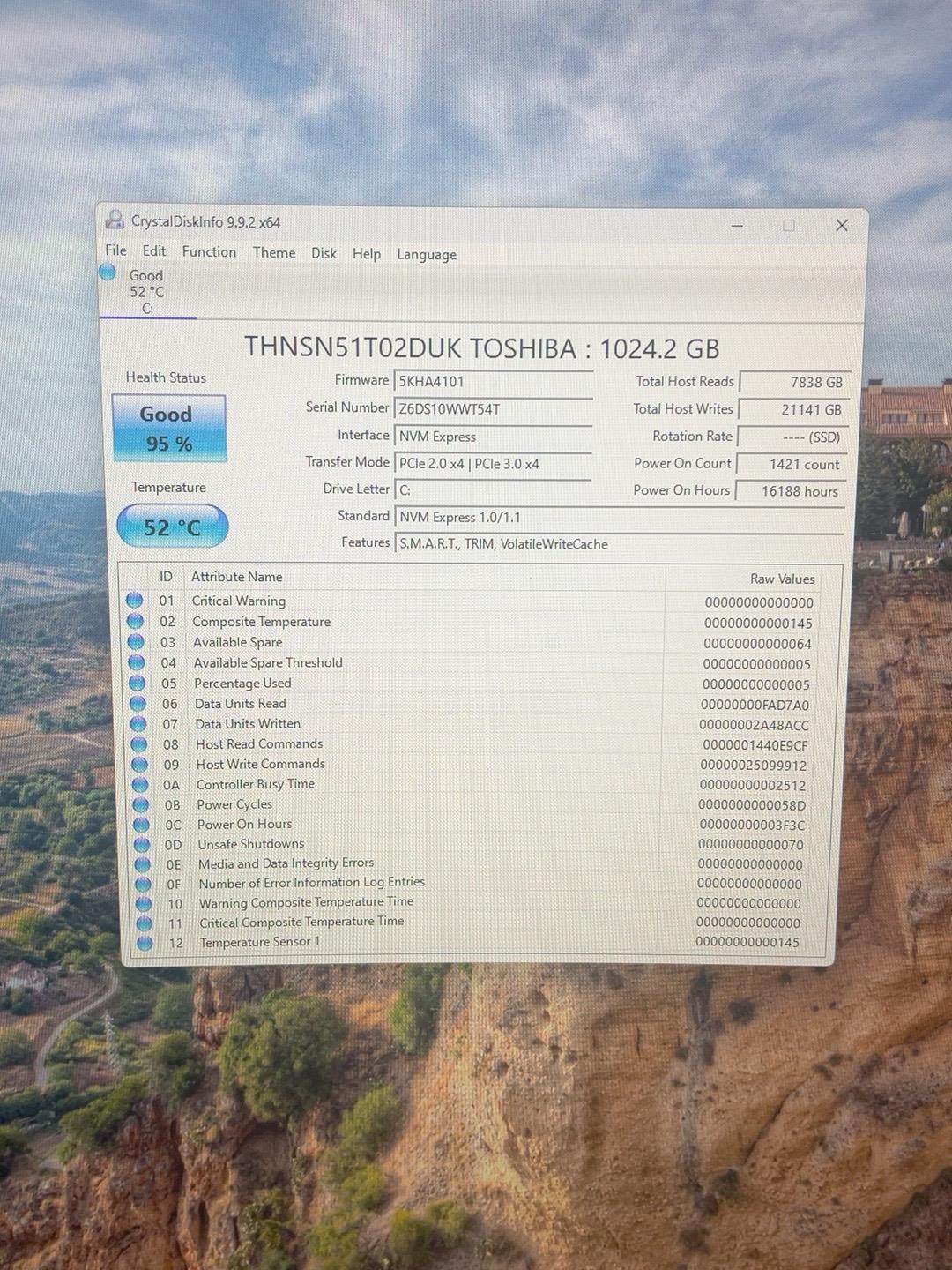The width and height of the screenshot is (952, 1270).
Task: Open the Disk menu
Action: (x=324, y=253)
